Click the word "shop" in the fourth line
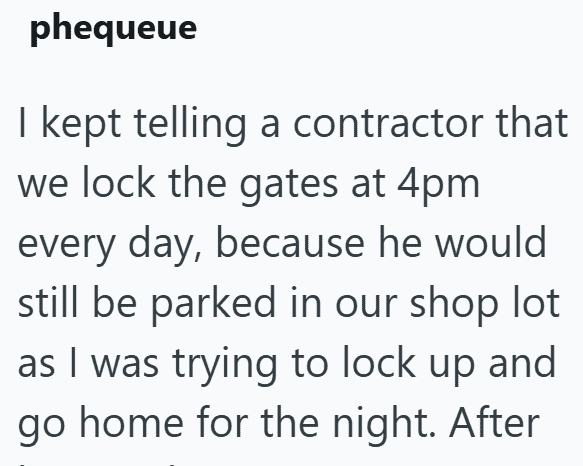The width and height of the screenshot is (583, 466). click(x=454, y=305)
